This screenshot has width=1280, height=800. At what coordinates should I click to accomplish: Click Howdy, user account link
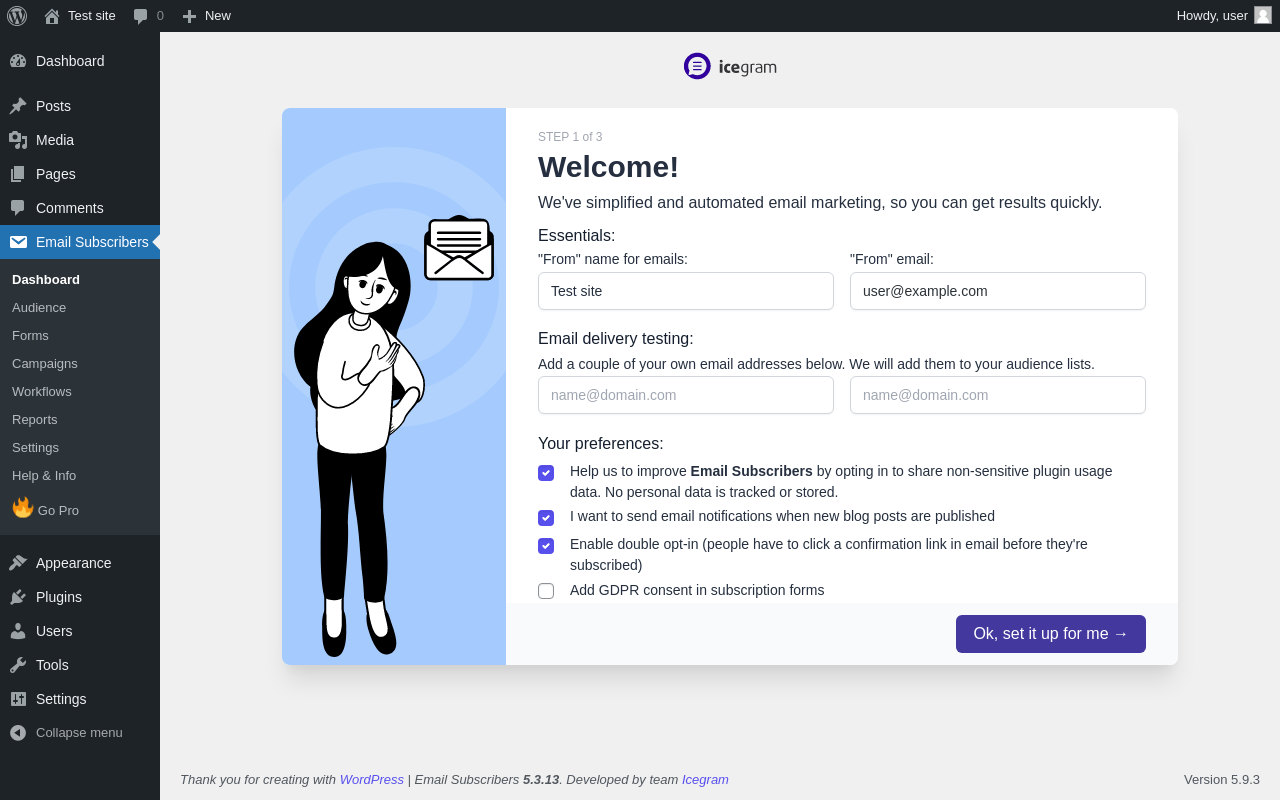click(1224, 16)
